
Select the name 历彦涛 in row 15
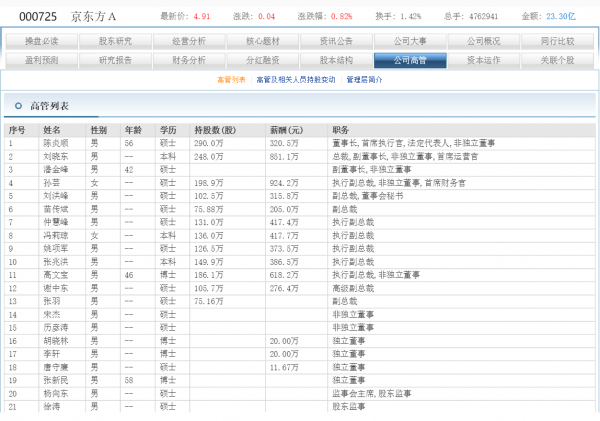(x=56, y=328)
